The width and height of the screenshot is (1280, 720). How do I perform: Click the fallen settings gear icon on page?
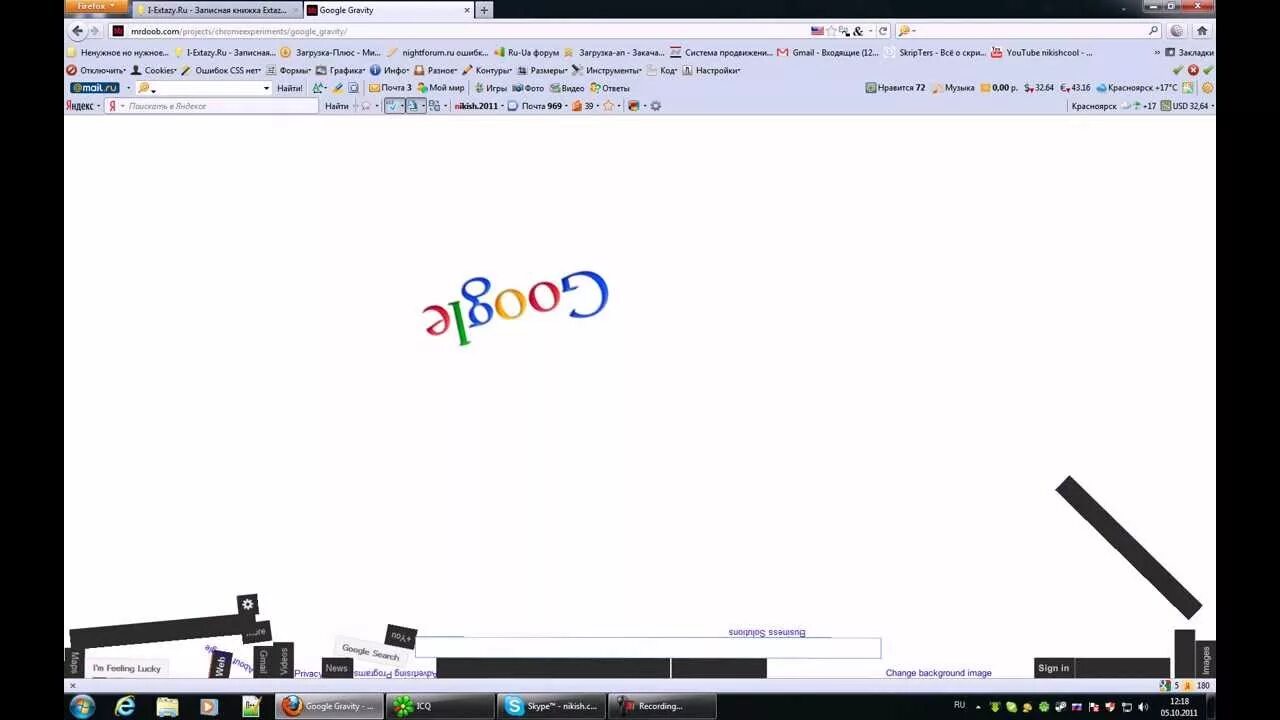coord(248,604)
